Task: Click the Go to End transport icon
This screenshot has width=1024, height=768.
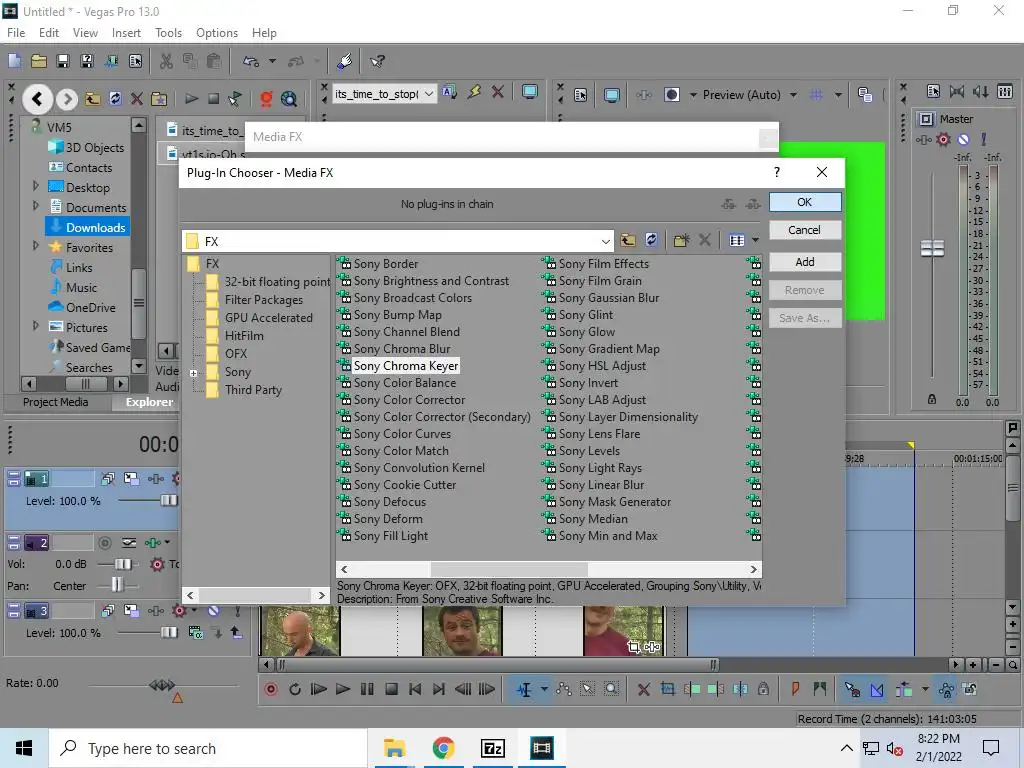Action: click(x=439, y=689)
